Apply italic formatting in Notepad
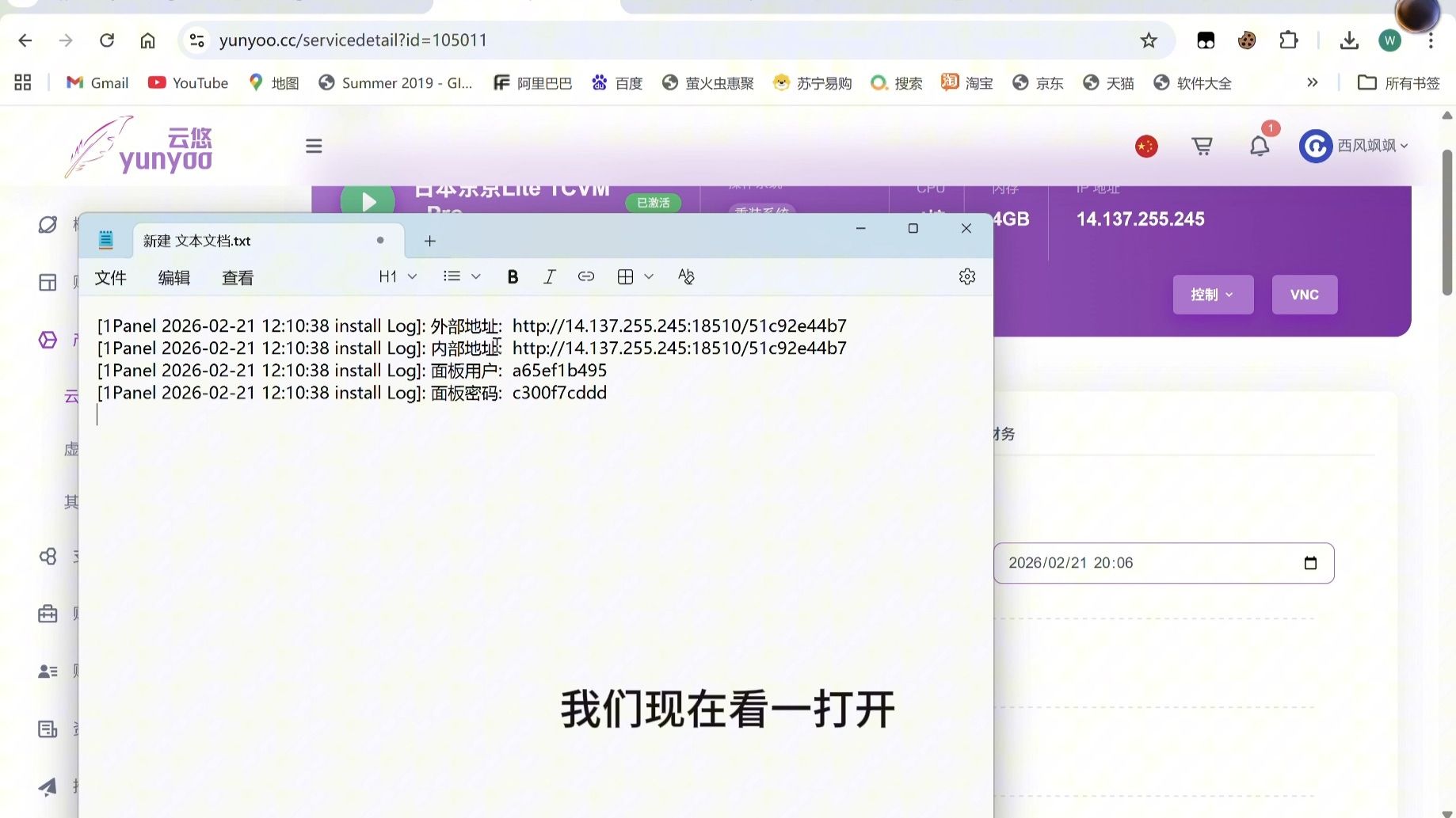The height and width of the screenshot is (818, 1456). (x=549, y=276)
